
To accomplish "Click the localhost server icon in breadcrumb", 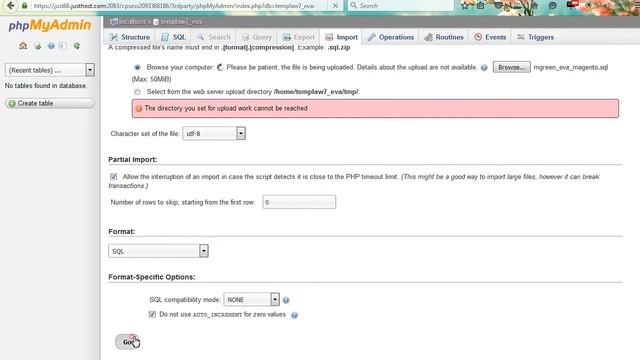I will (114, 22).
